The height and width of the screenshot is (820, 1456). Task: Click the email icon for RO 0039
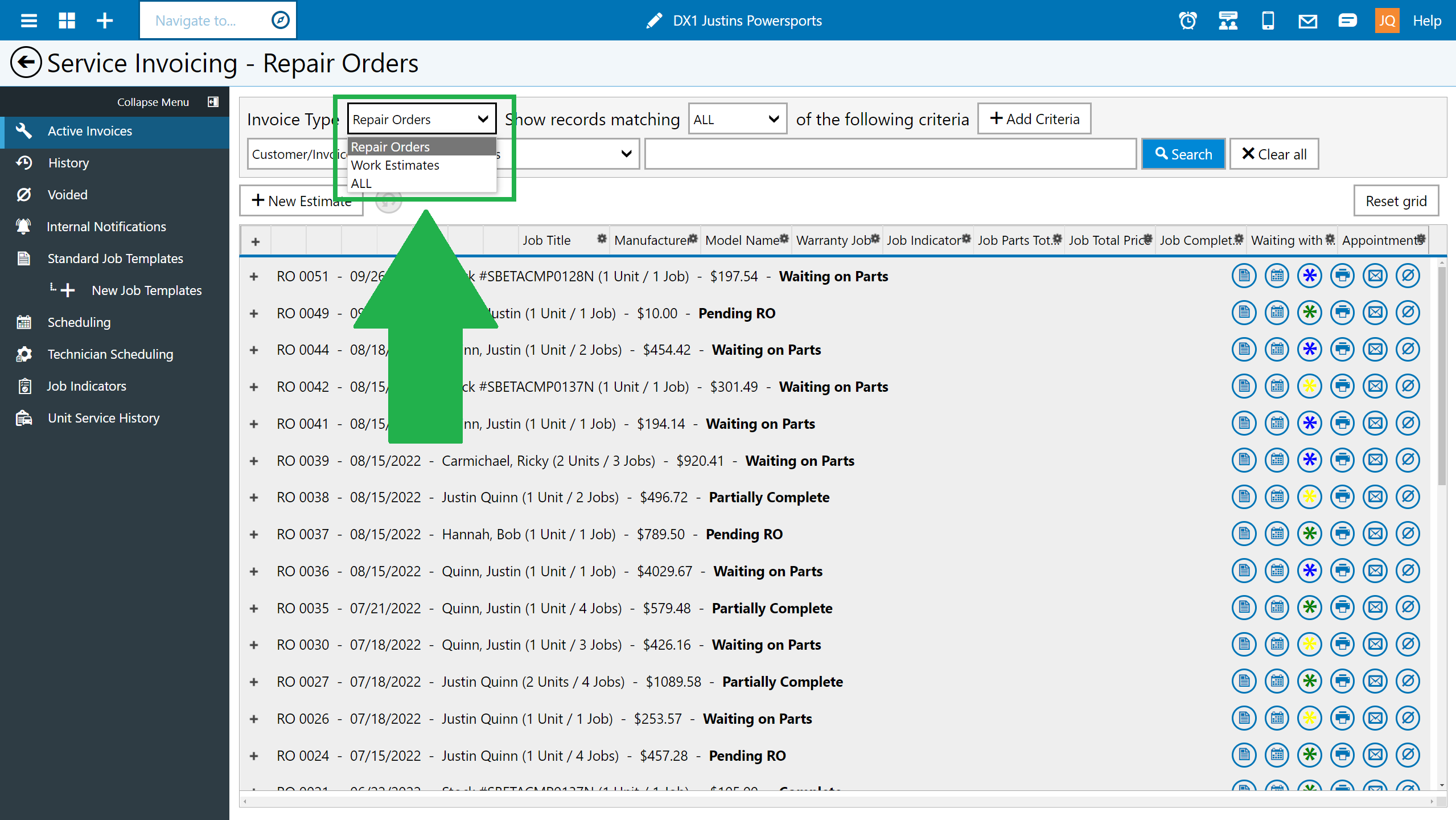[x=1375, y=460]
